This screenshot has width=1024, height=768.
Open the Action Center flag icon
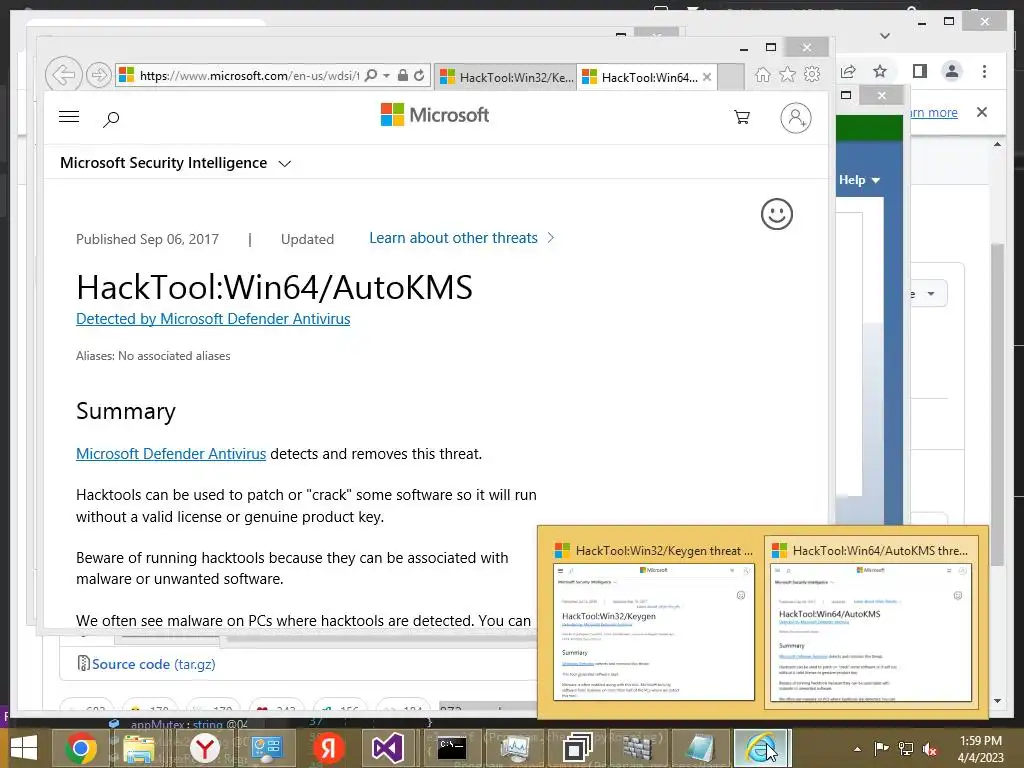pos(882,749)
